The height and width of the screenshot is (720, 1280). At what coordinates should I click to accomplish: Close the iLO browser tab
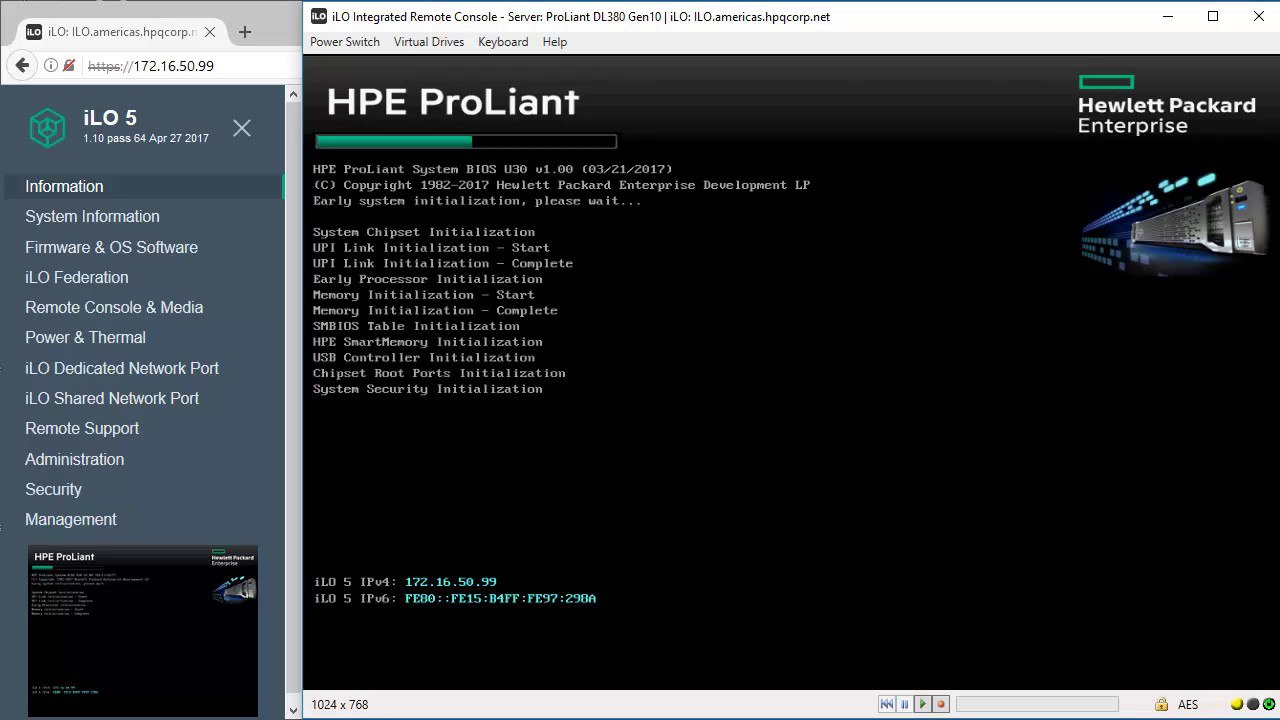tap(210, 32)
